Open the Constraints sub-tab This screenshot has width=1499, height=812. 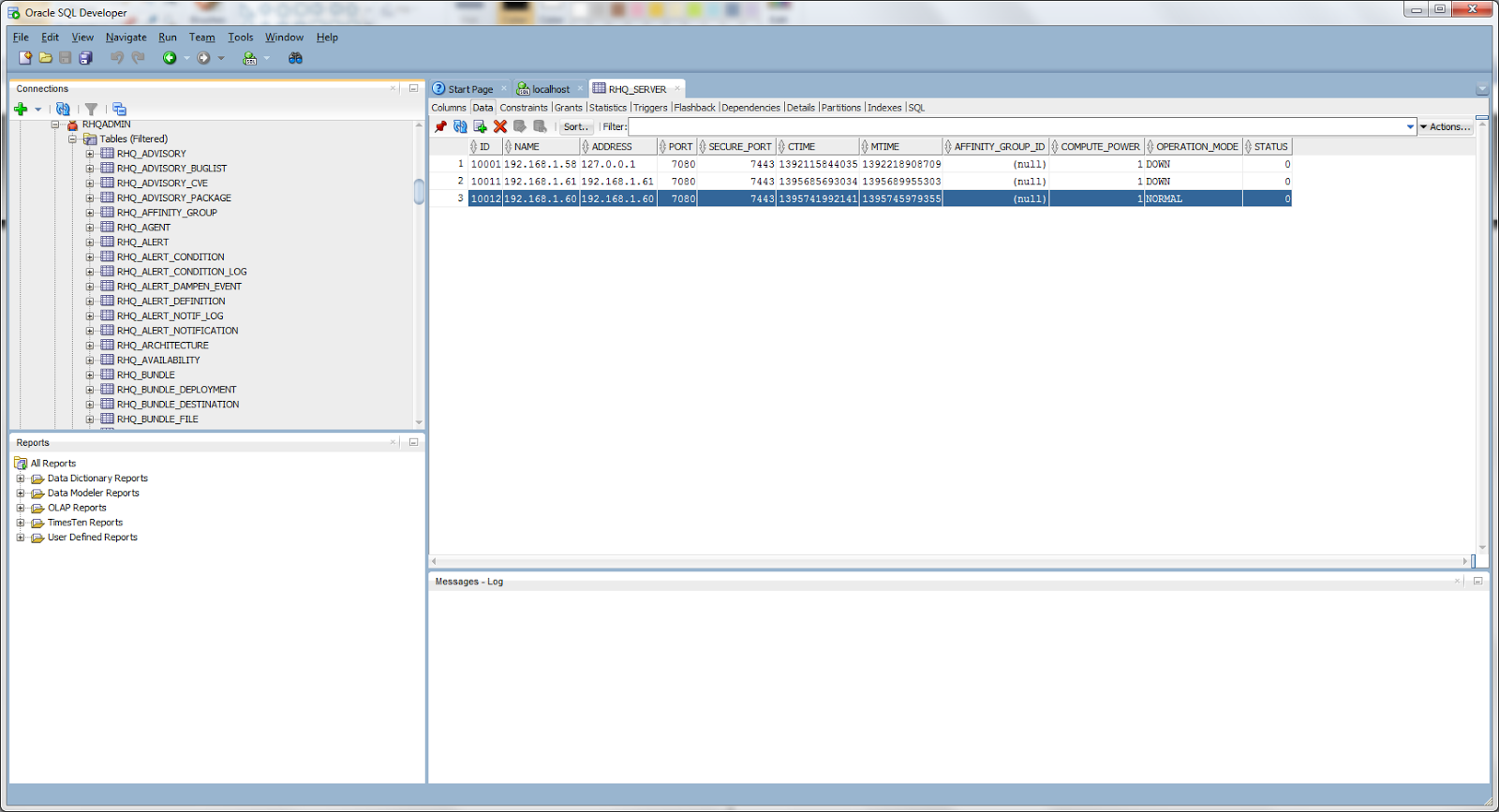coord(524,108)
